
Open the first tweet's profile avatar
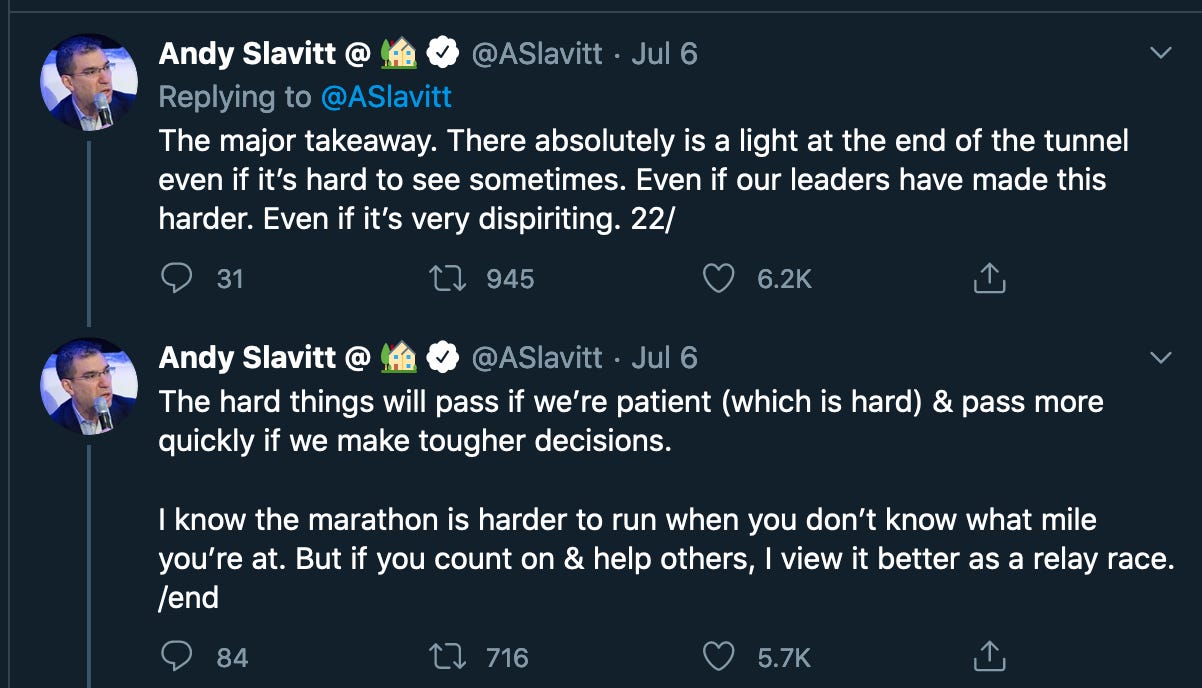(89, 82)
